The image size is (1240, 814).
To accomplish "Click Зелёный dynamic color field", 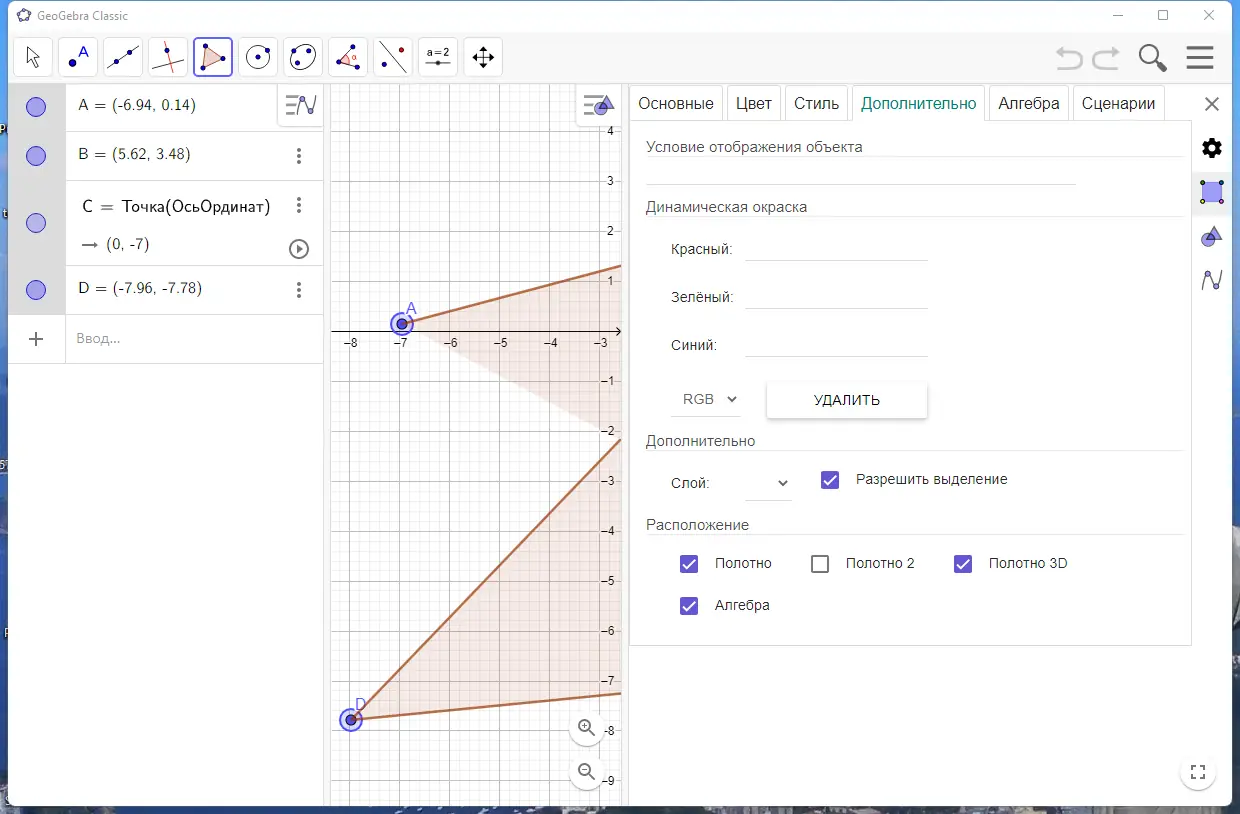I will pyautogui.click(x=836, y=297).
